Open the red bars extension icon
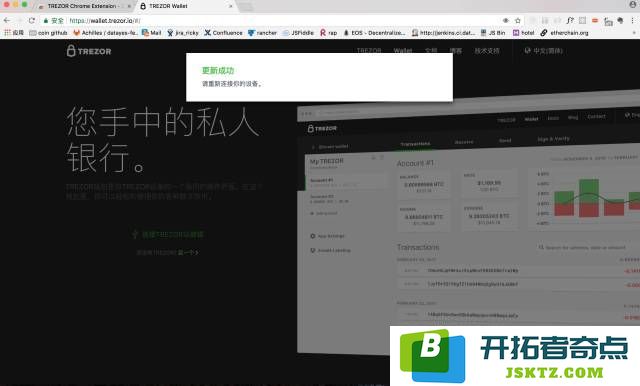 (595, 20)
